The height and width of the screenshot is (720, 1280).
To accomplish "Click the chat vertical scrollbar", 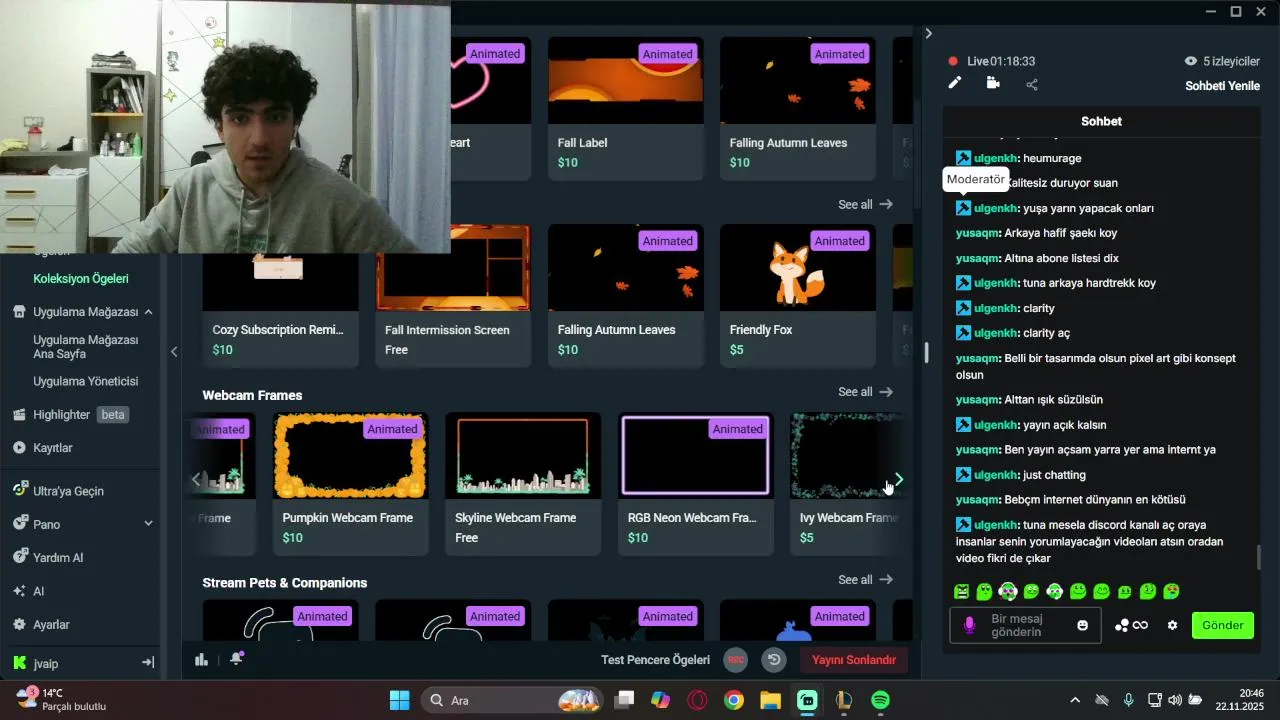I will pyautogui.click(x=1258, y=557).
